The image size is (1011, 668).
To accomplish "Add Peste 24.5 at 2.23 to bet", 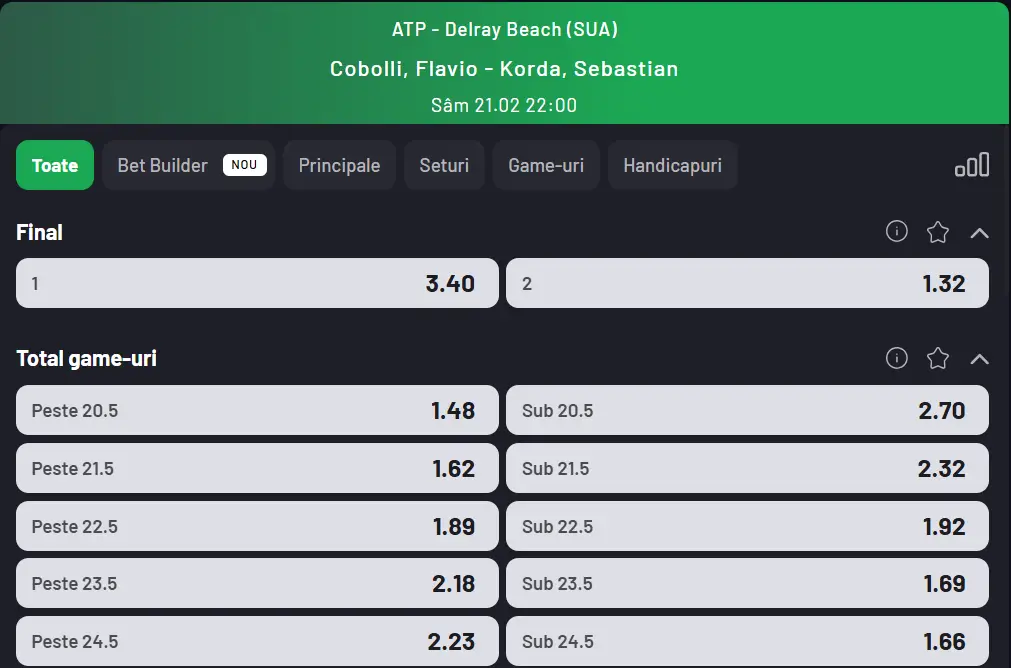I will coord(256,641).
